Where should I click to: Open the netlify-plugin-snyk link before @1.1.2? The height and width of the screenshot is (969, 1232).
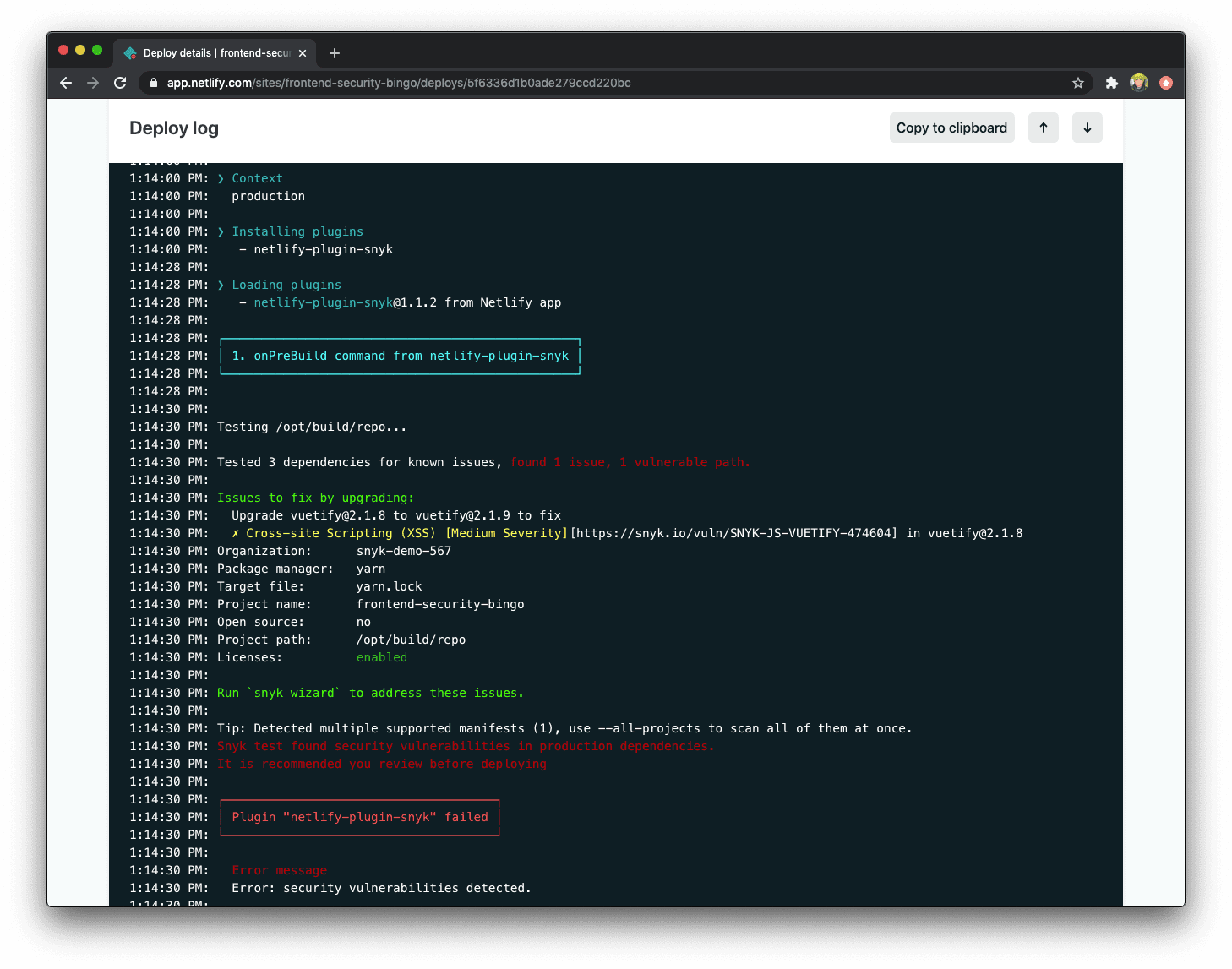click(x=323, y=302)
